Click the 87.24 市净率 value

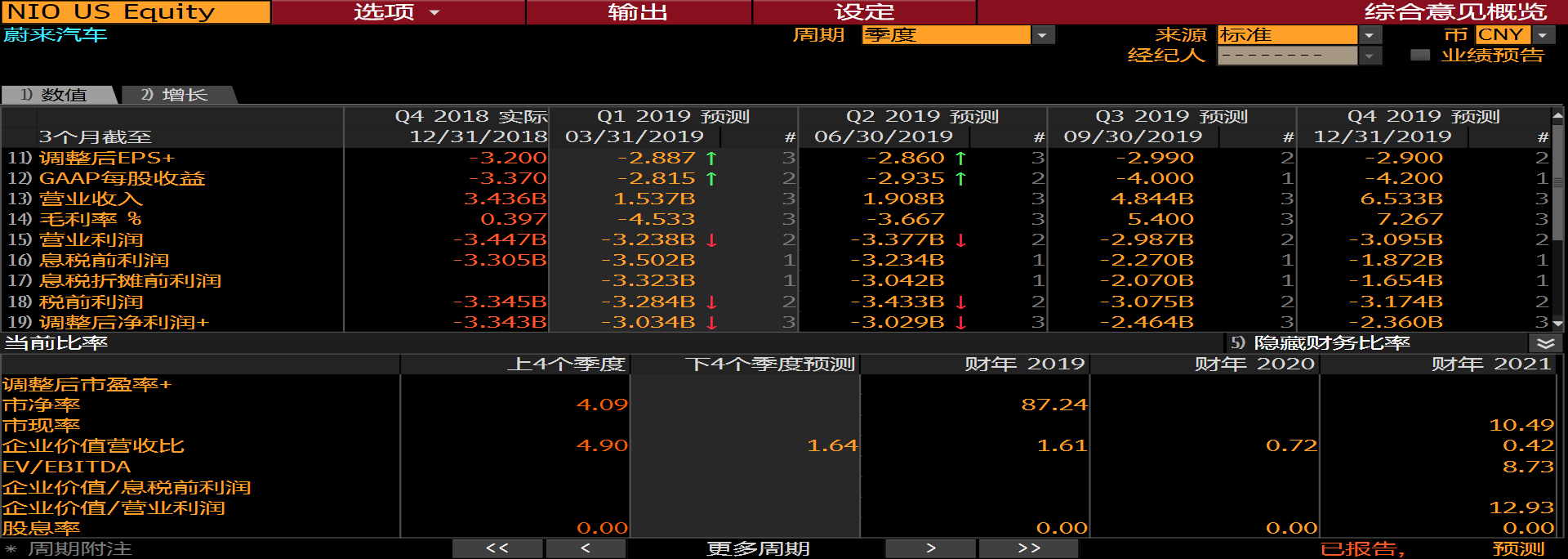coord(1054,405)
